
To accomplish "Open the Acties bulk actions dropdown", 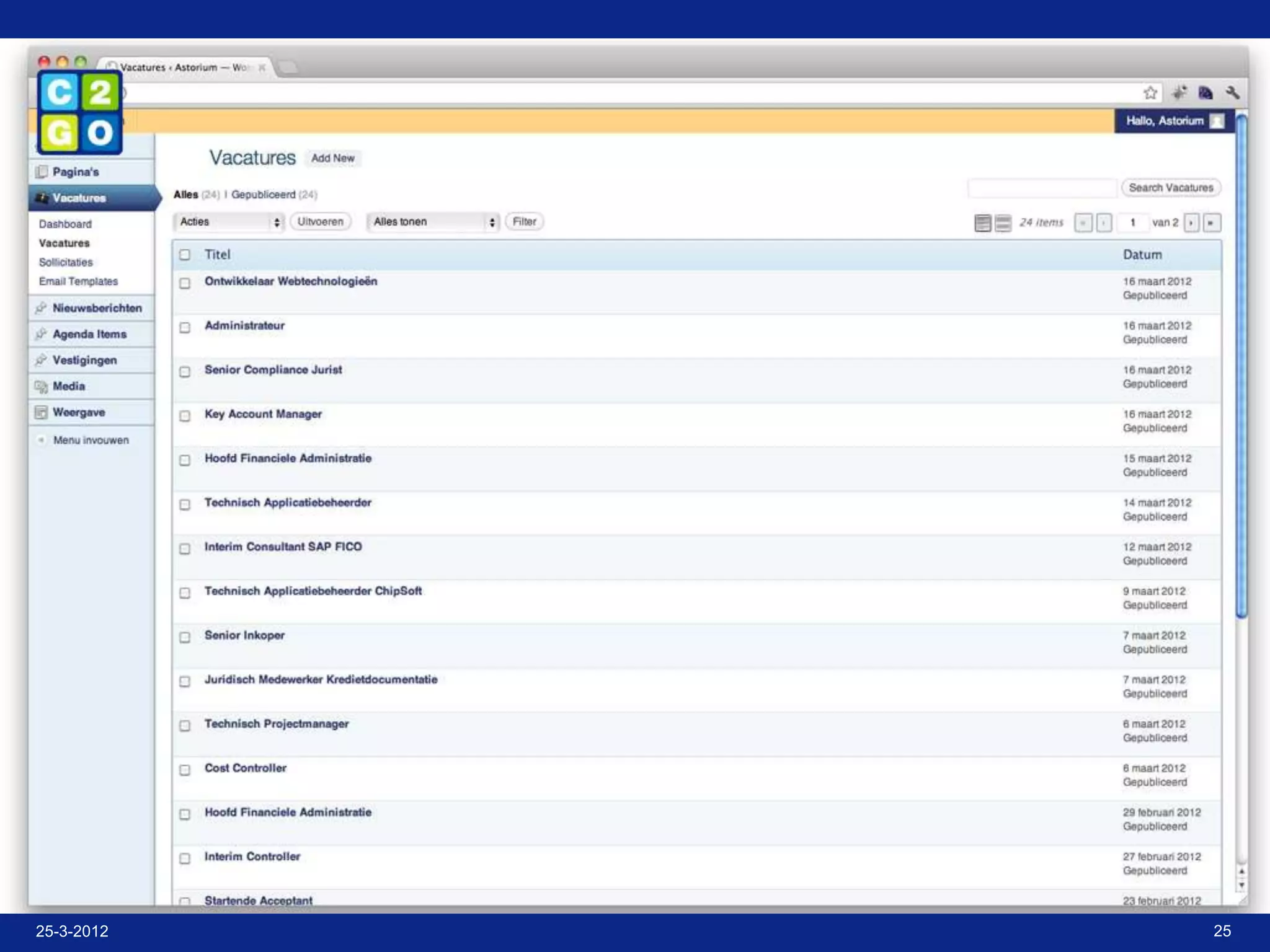I will point(229,222).
